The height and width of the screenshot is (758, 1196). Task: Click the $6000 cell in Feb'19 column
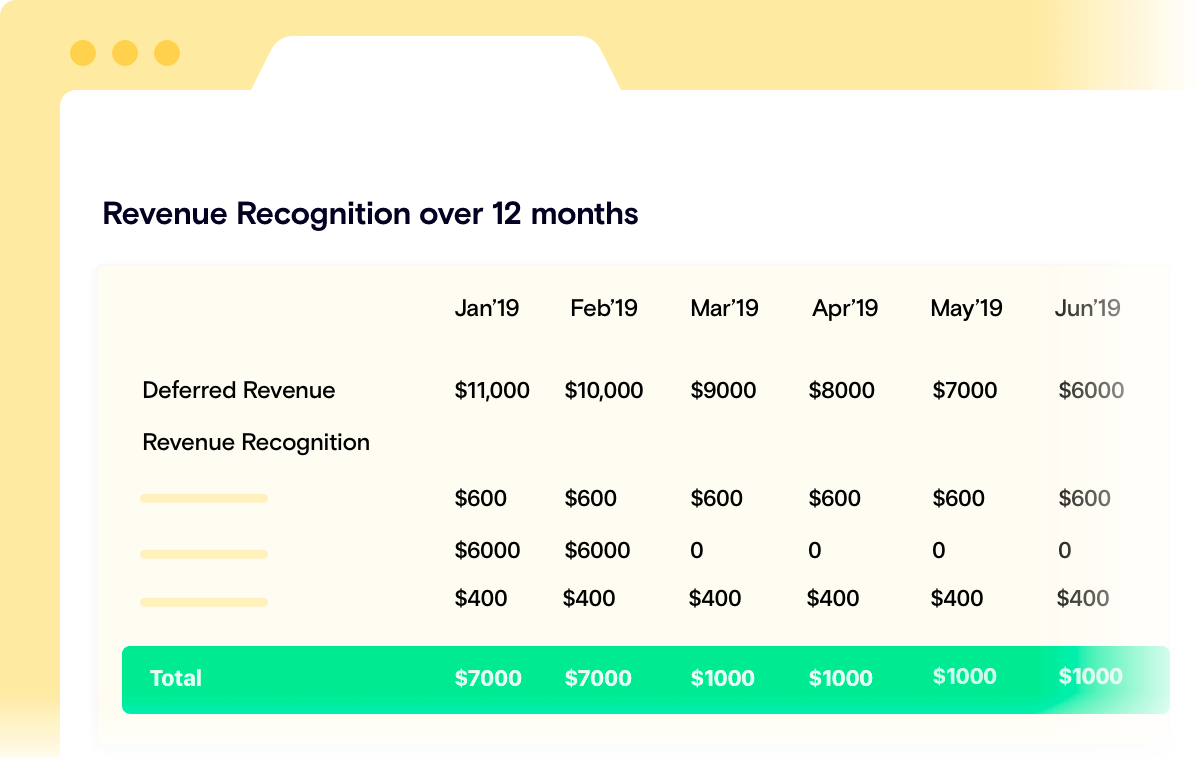pos(597,550)
